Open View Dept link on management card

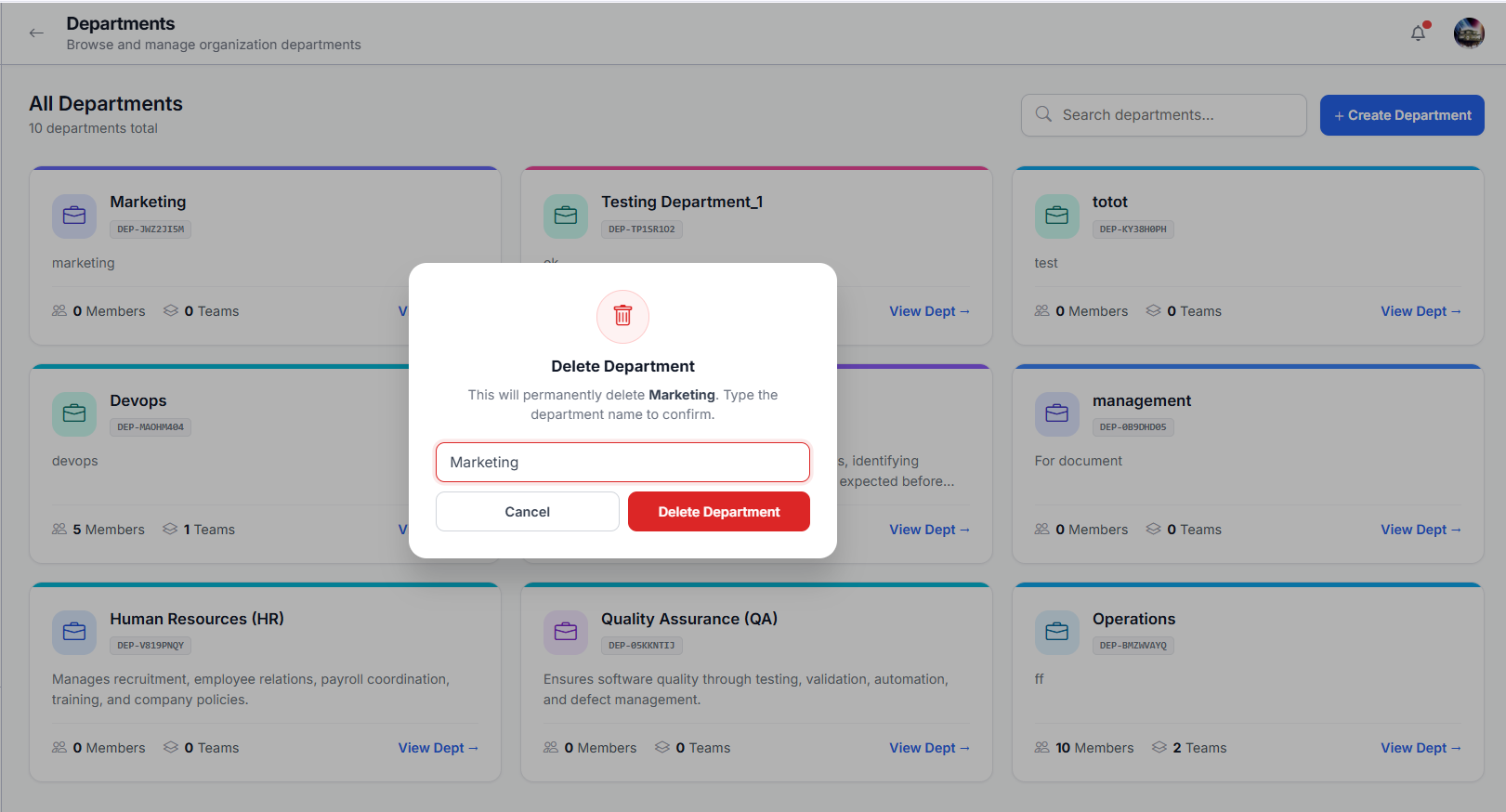tap(1421, 530)
